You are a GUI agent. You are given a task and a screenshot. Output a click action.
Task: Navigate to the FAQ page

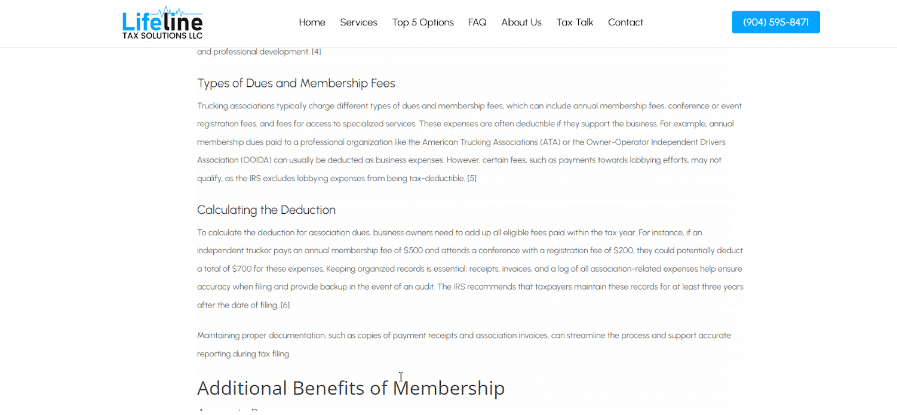point(477,22)
